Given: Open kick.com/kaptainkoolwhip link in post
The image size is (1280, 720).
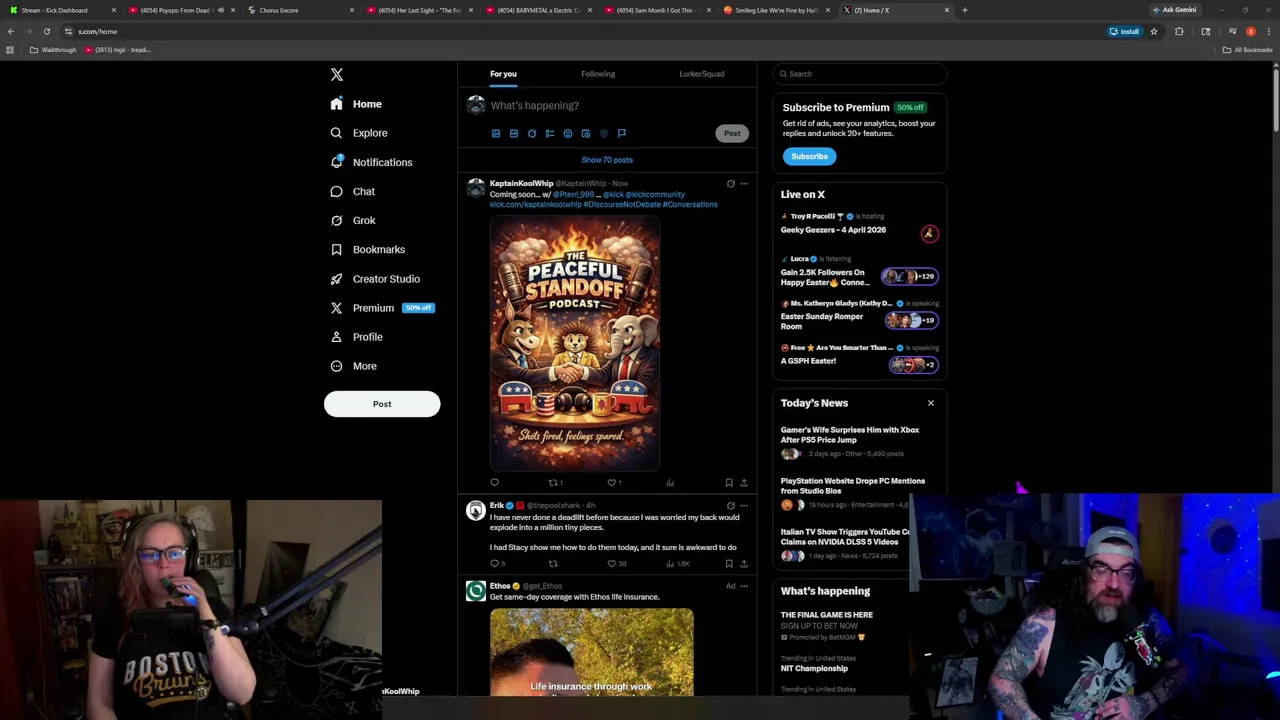Looking at the screenshot, I should (x=535, y=205).
